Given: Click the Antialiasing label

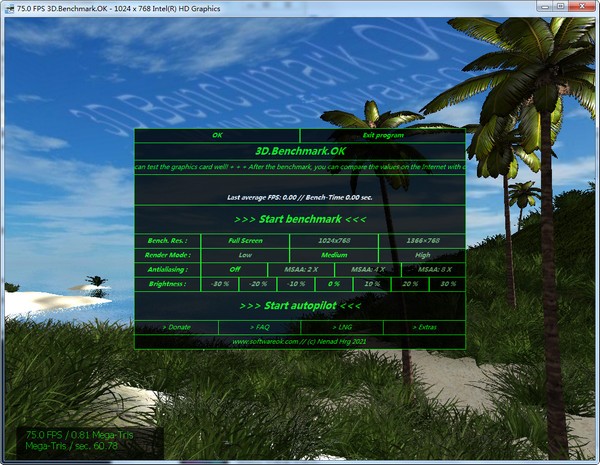Looking at the screenshot, I should point(167,269).
